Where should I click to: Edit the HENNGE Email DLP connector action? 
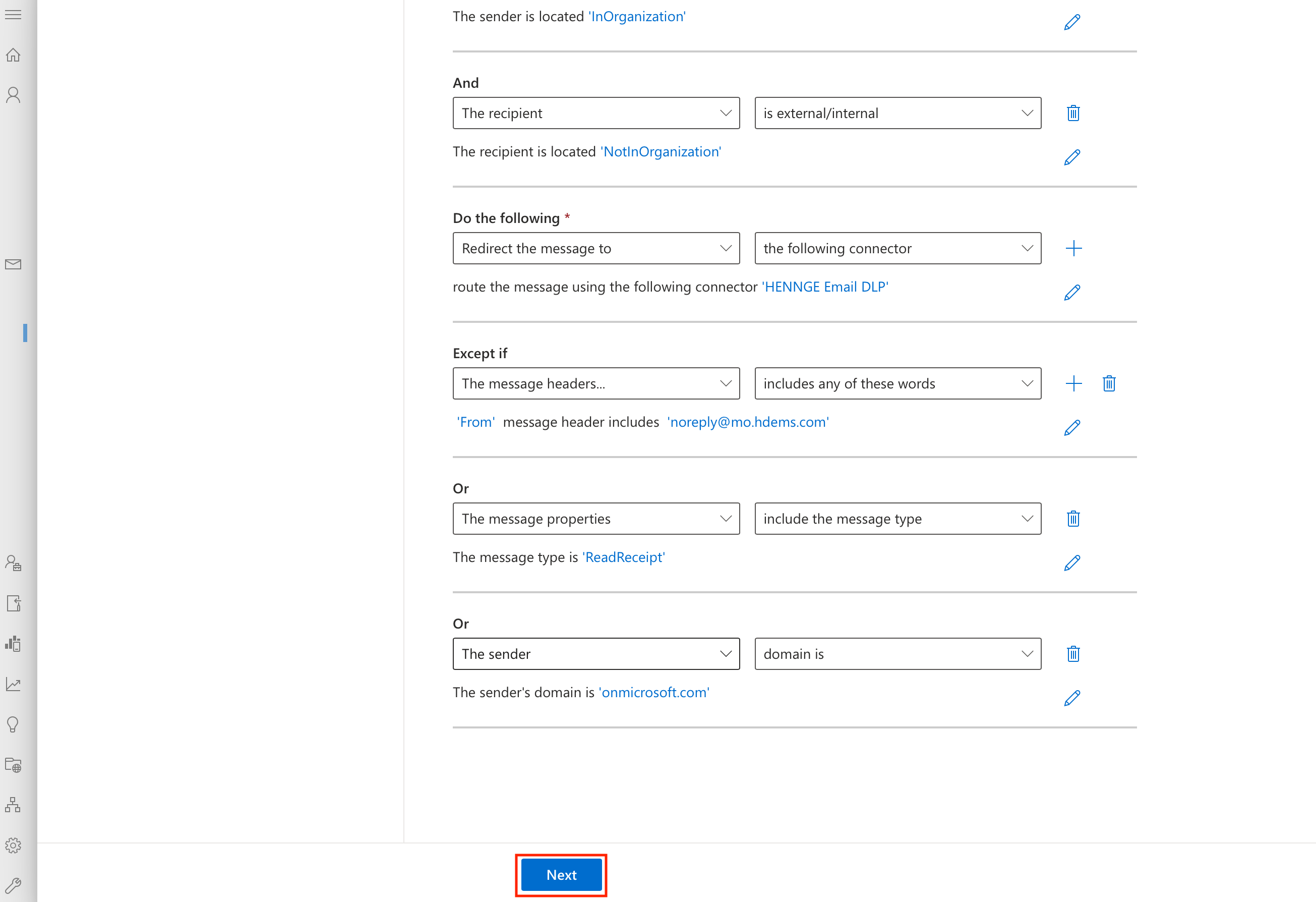(1072, 293)
